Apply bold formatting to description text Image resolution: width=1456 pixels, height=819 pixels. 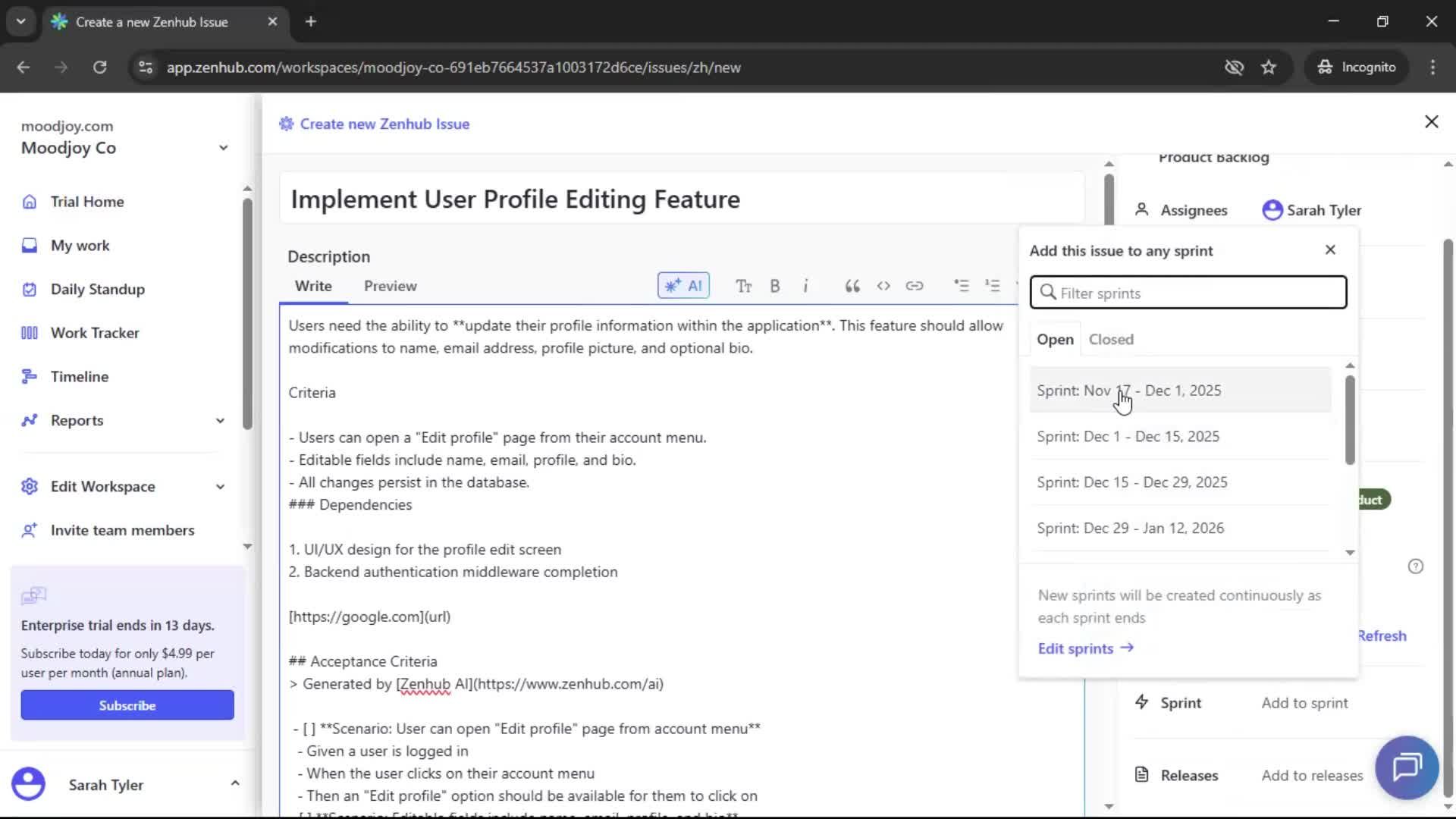pyautogui.click(x=775, y=286)
